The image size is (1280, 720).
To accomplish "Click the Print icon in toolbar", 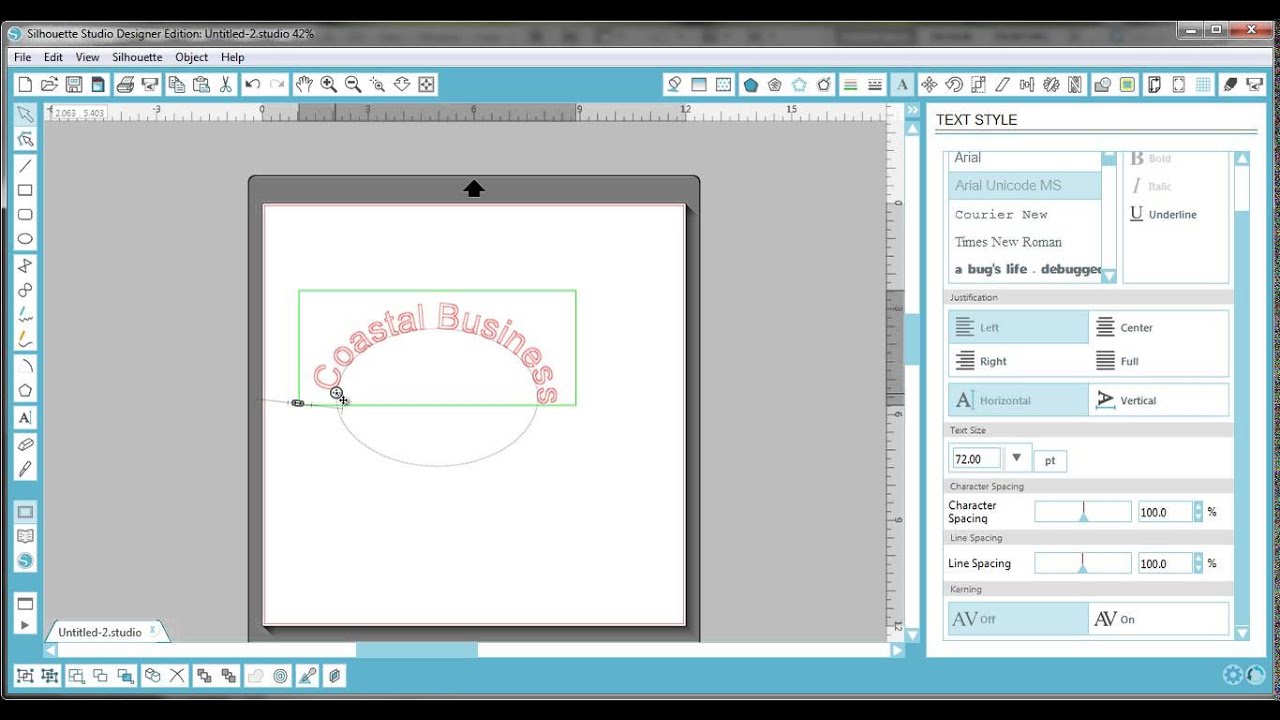I will click(125, 85).
